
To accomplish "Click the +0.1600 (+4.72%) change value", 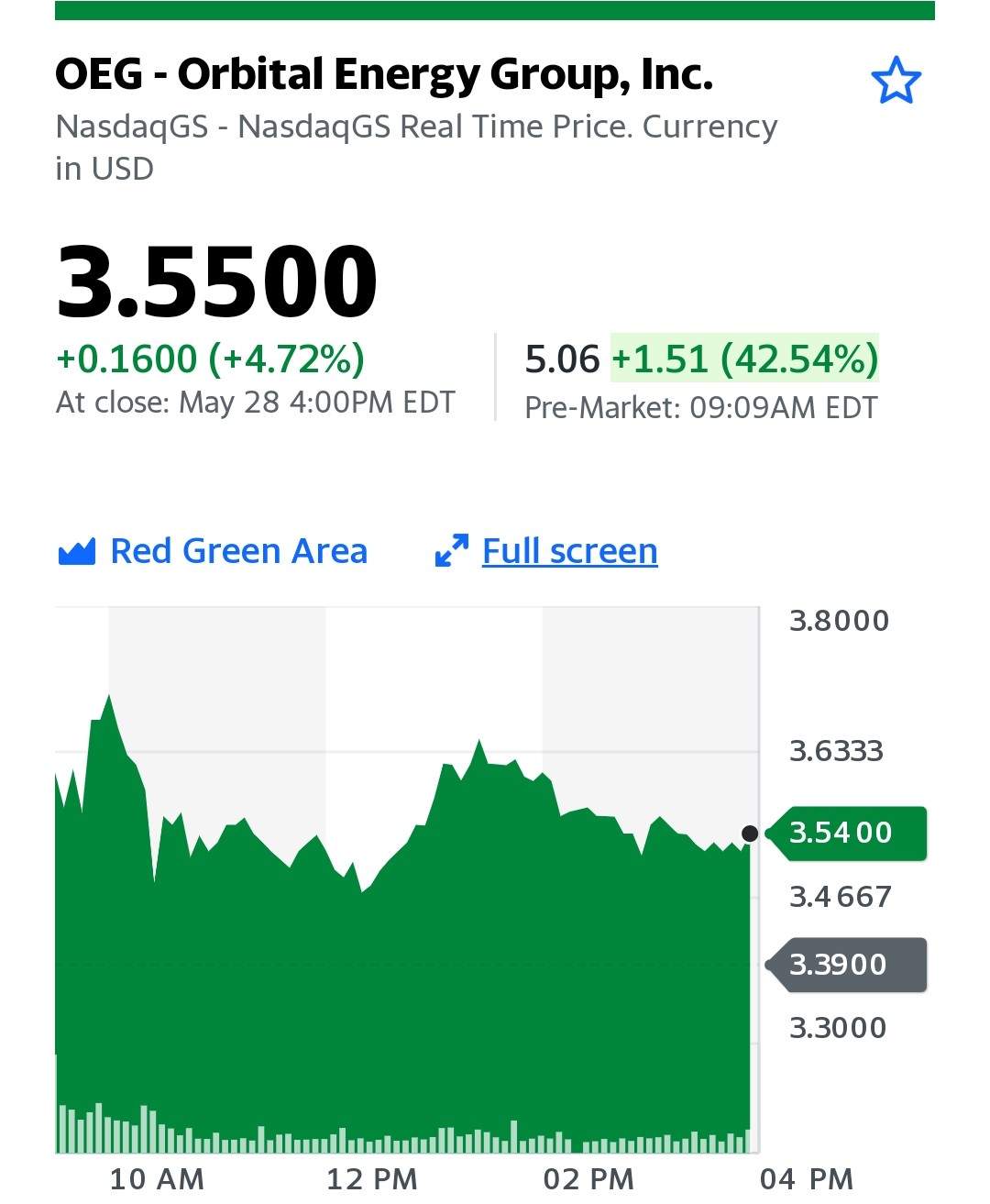I will click(x=211, y=359).
